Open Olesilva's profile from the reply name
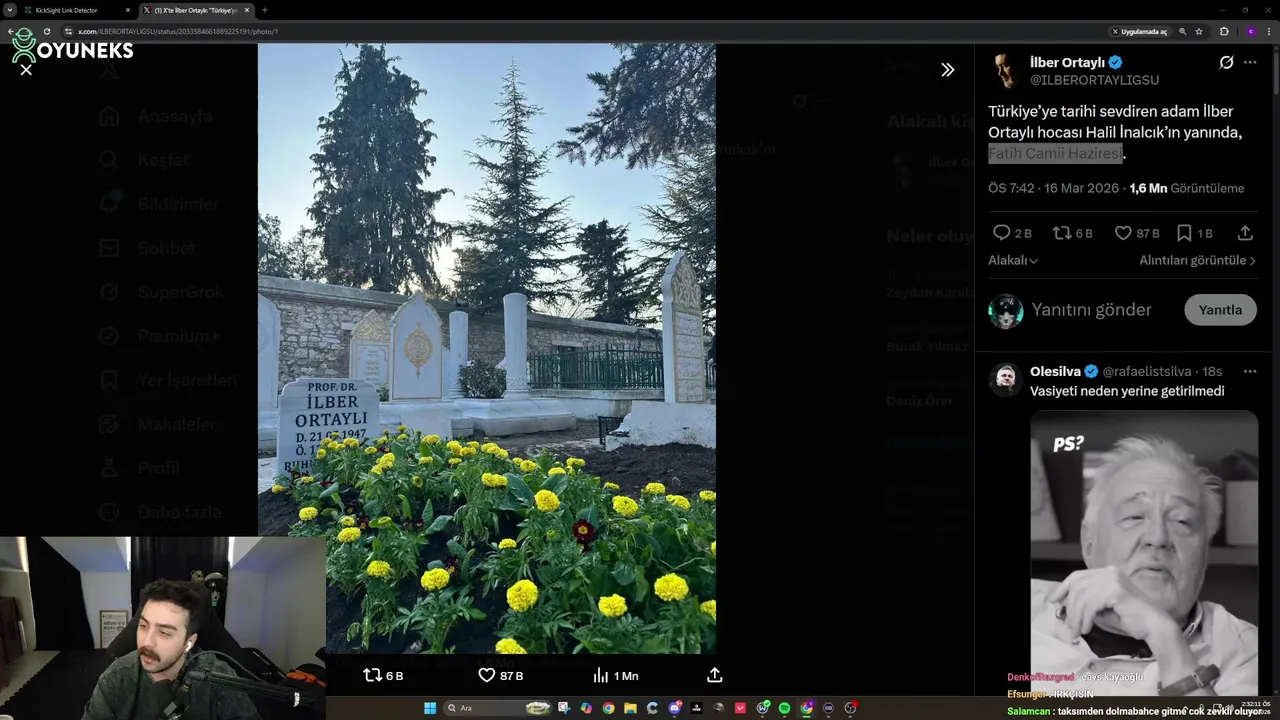Viewport: 1280px width, 720px height. (x=1055, y=371)
